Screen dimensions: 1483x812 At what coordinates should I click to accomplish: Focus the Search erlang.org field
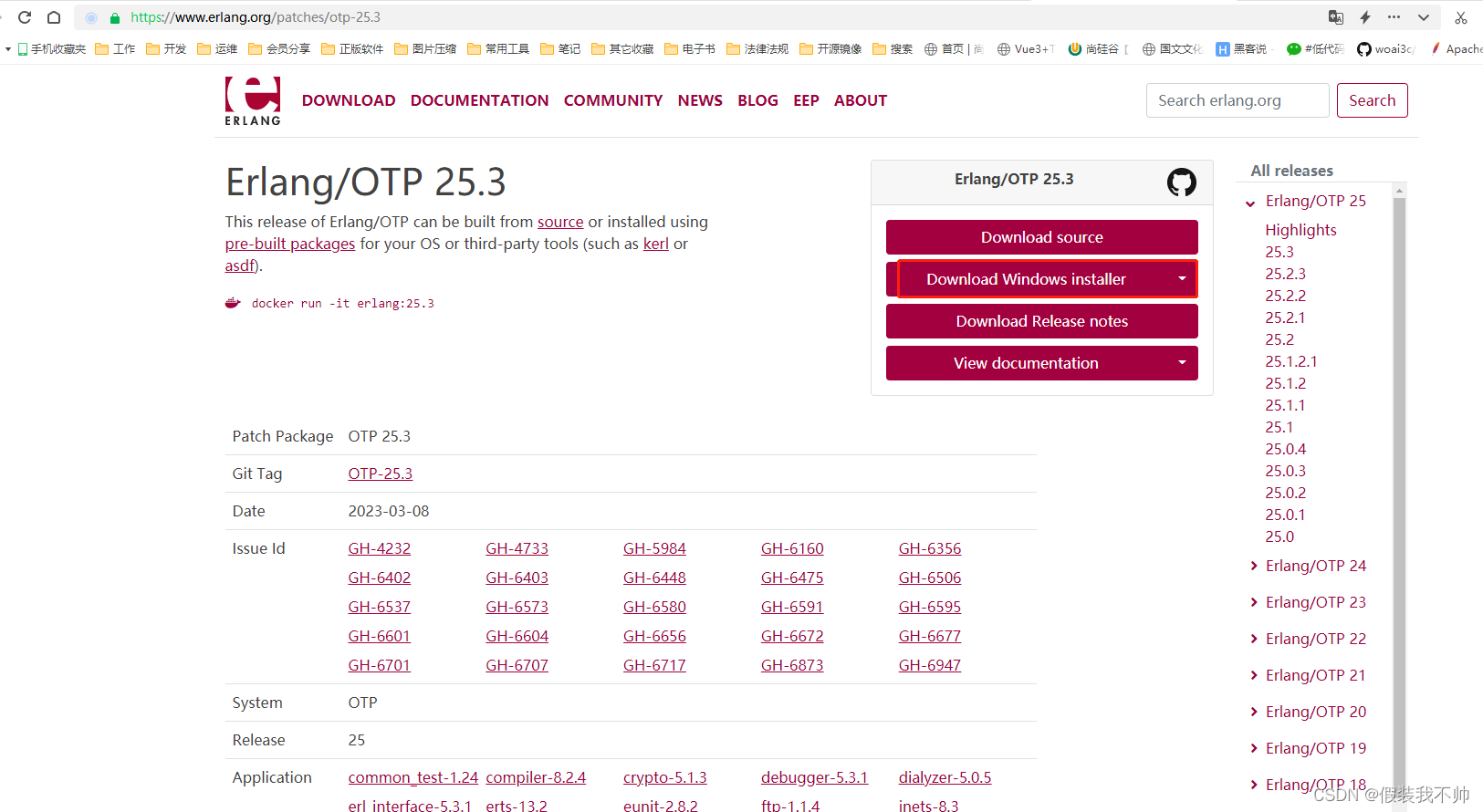pos(1238,100)
